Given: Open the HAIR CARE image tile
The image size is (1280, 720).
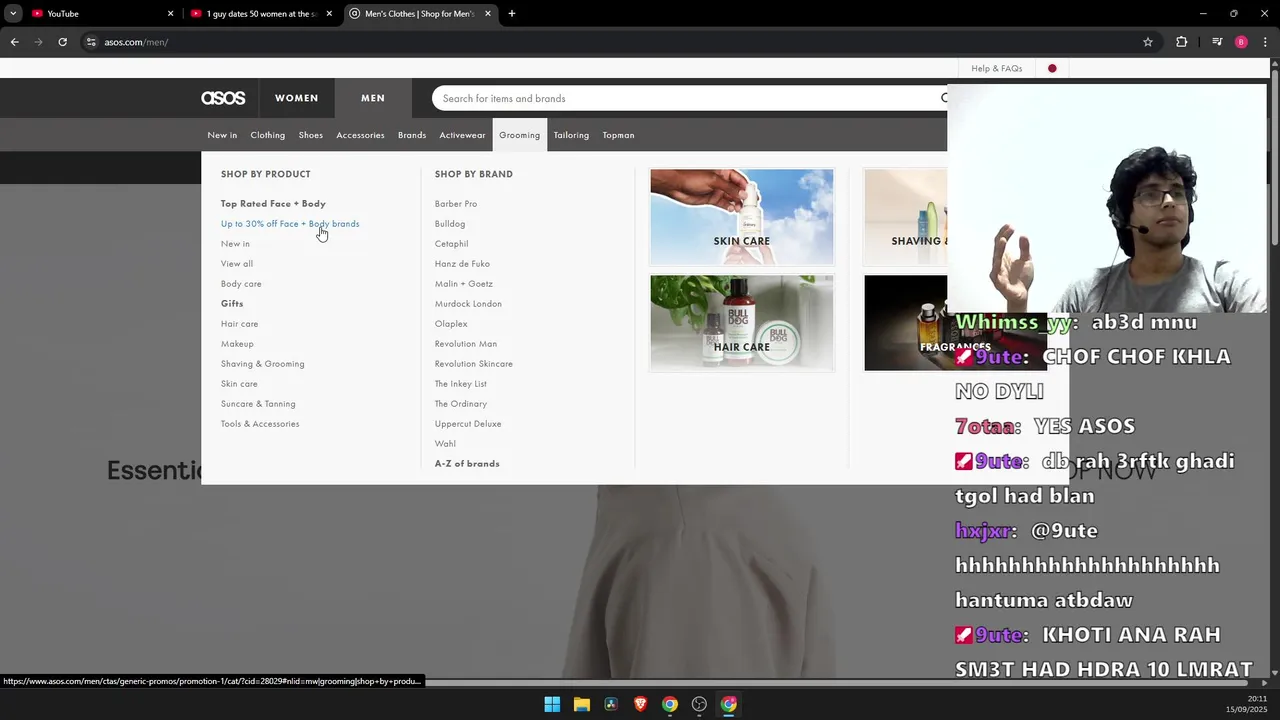Looking at the screenshot, I should [x=742, y=323].
